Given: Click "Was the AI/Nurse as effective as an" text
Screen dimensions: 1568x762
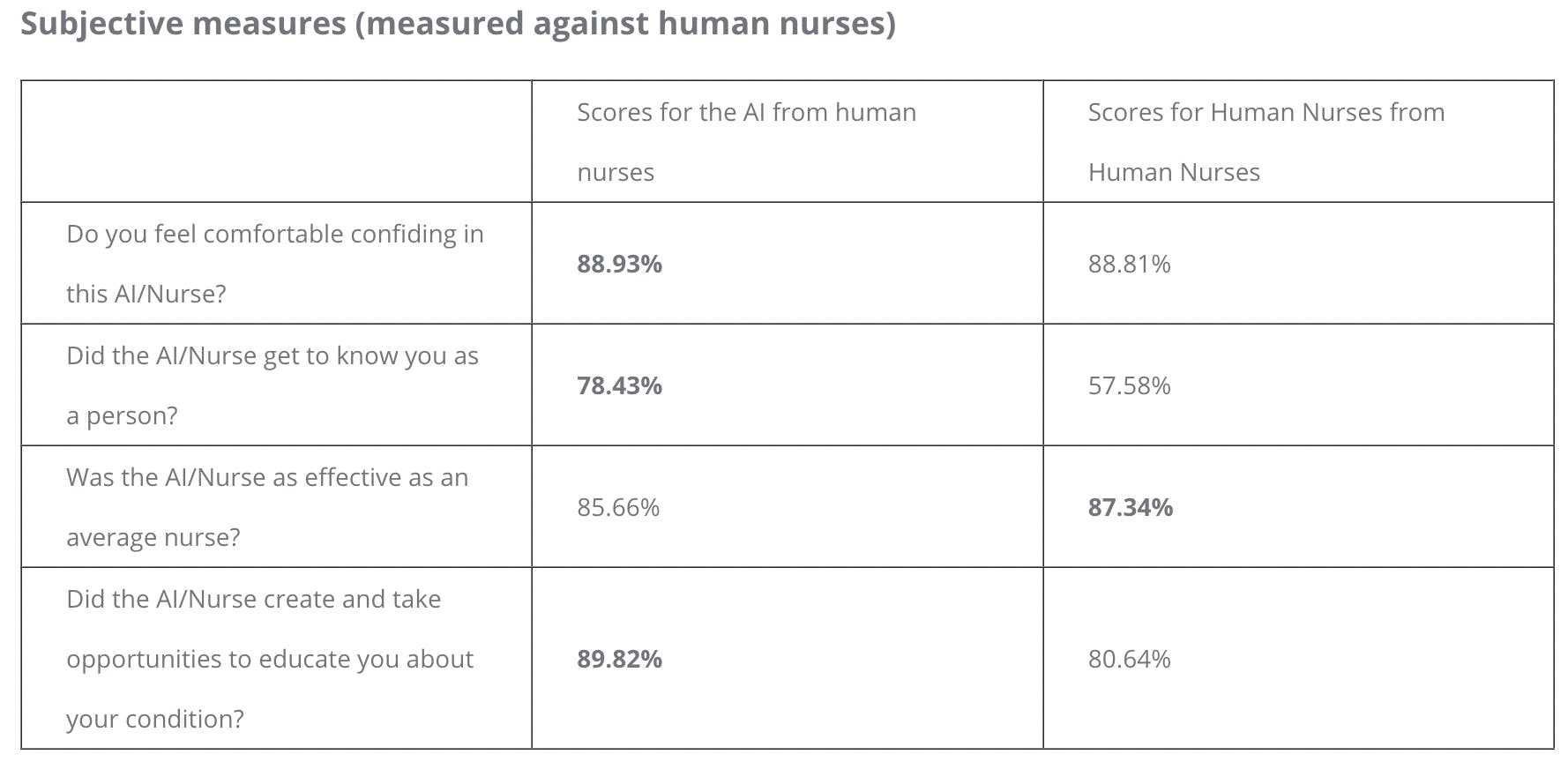Looking at the screenshot, I should click(266, 477).
